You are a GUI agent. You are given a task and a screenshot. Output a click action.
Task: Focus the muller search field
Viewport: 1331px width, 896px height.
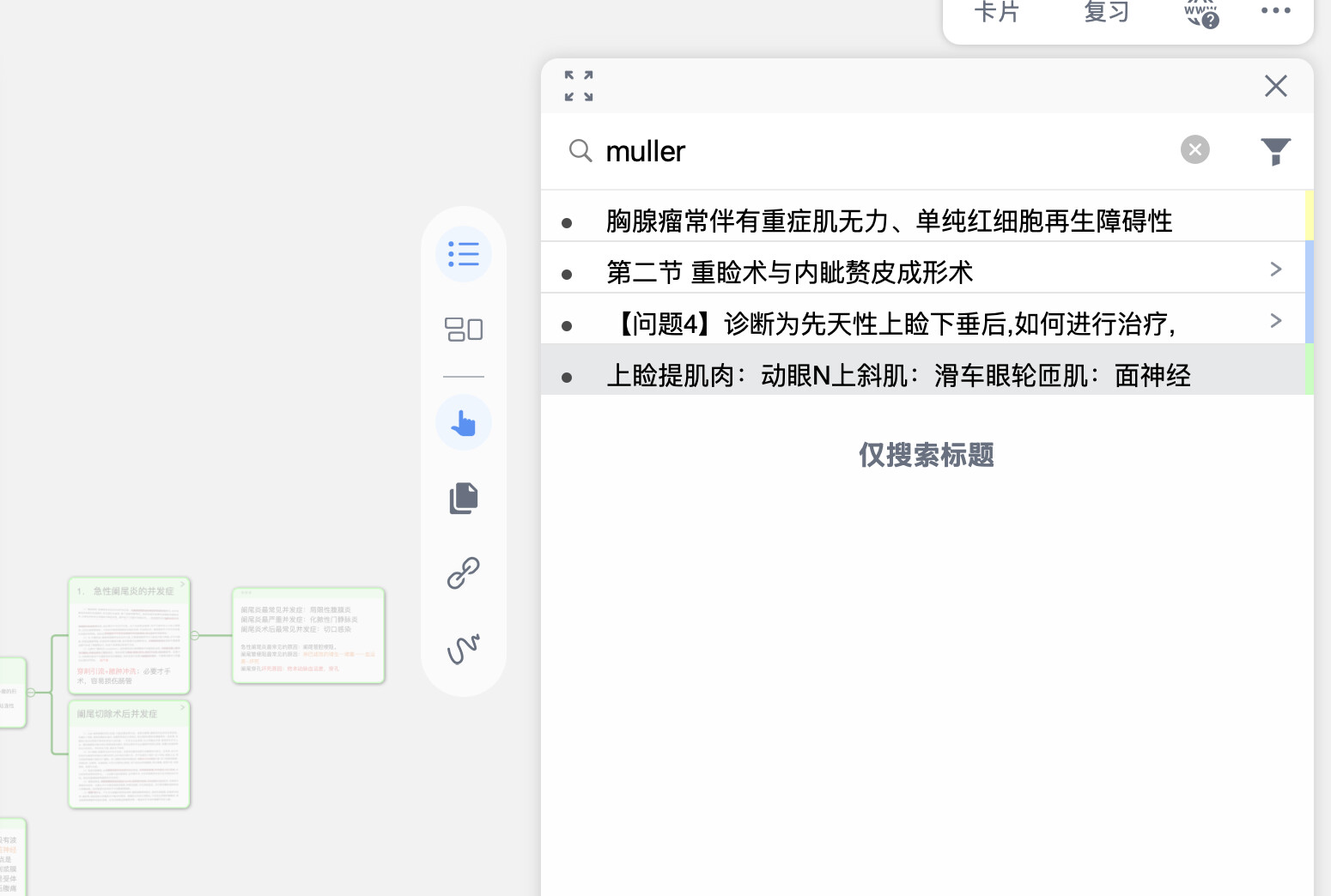[x=884, y=151]
